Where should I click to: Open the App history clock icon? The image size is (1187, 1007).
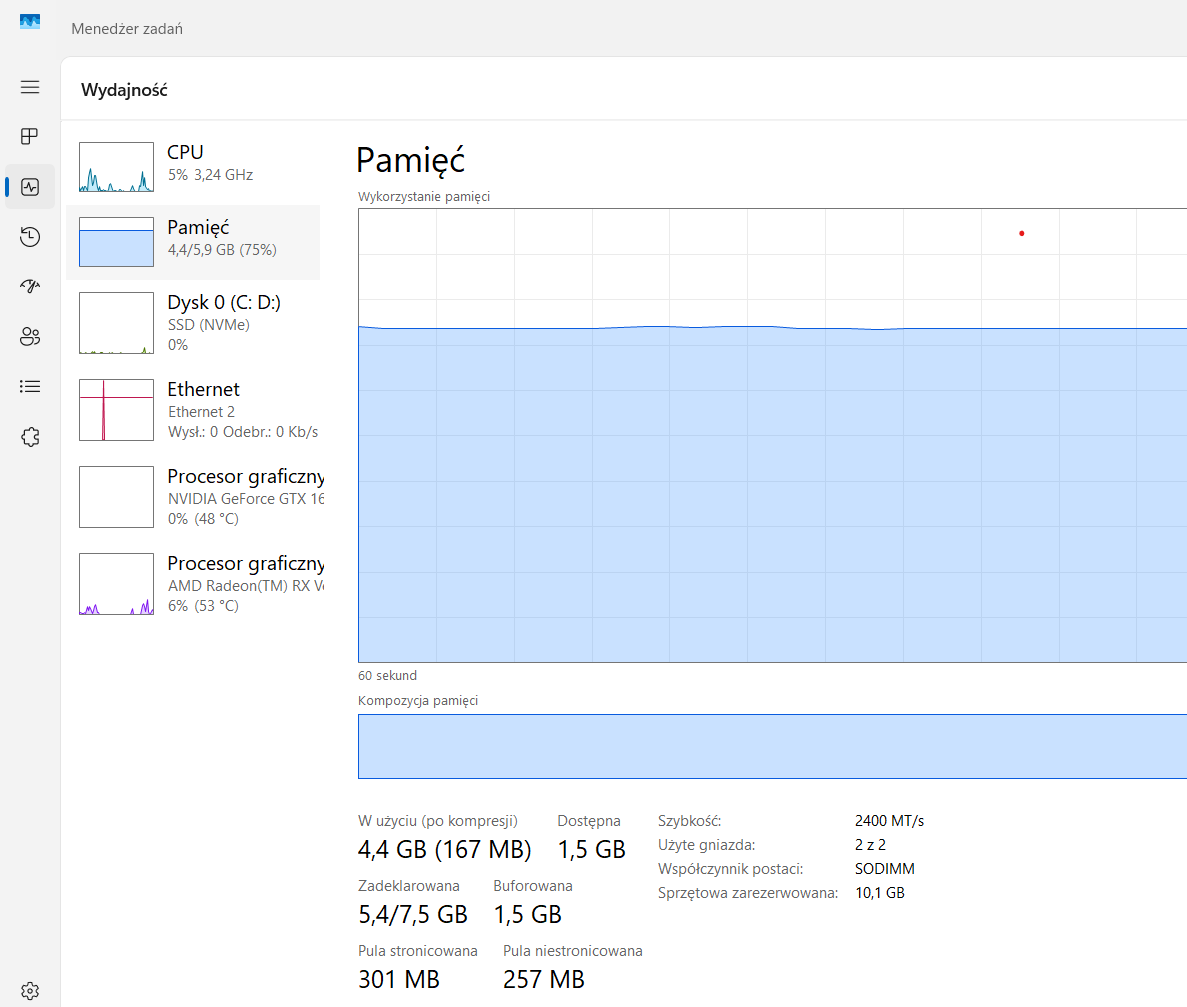pos(30,237)
